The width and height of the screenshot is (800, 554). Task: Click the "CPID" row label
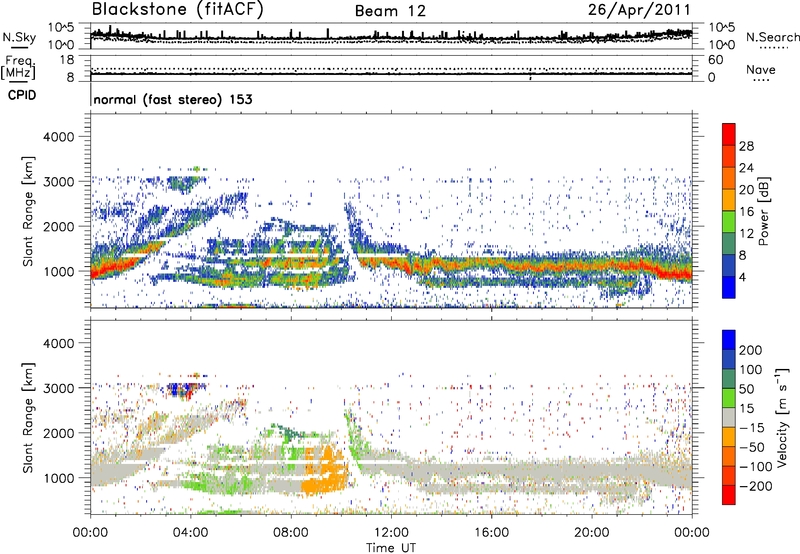click(22, 95)
